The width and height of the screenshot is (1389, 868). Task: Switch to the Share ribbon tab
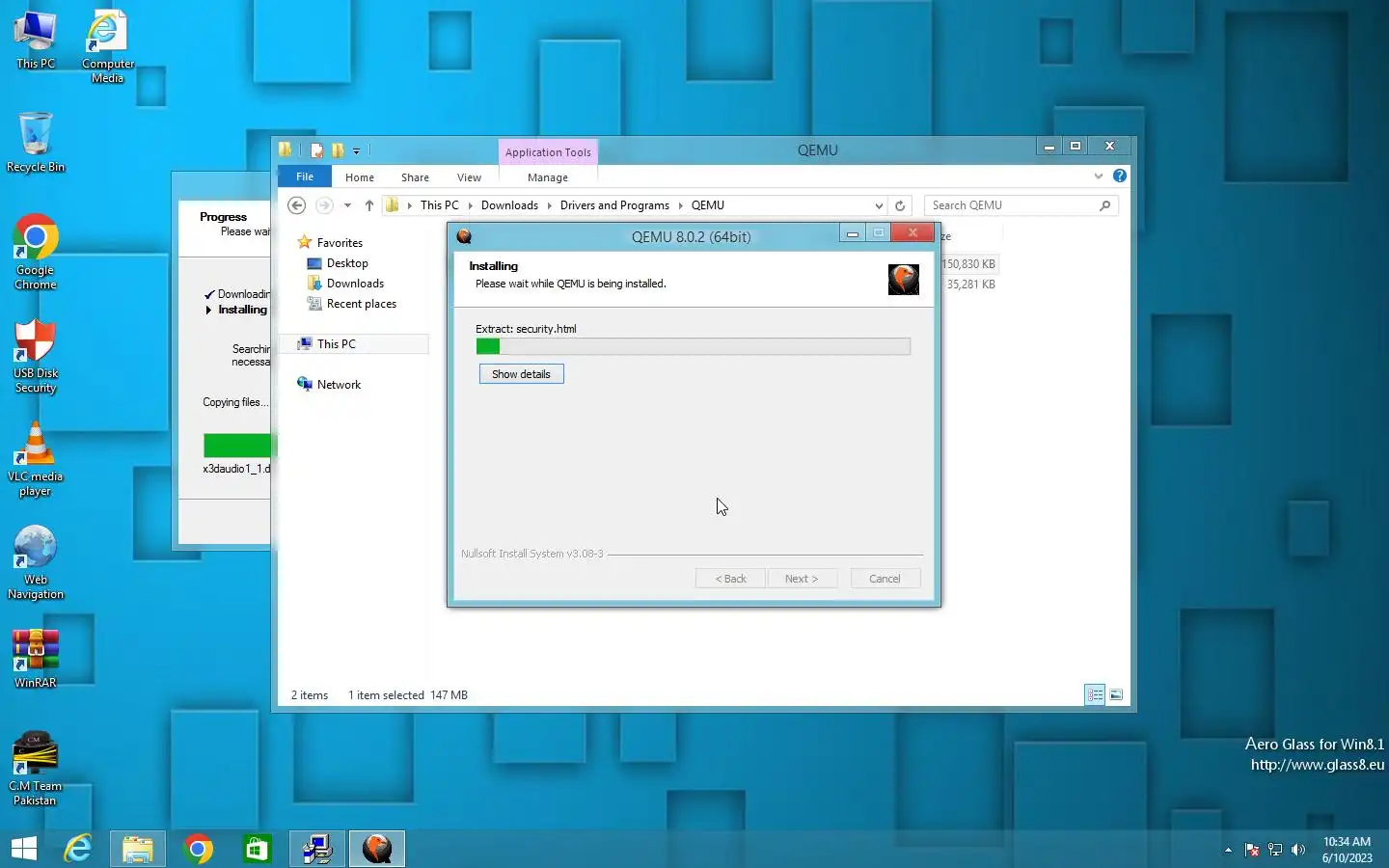pos(415,177)
